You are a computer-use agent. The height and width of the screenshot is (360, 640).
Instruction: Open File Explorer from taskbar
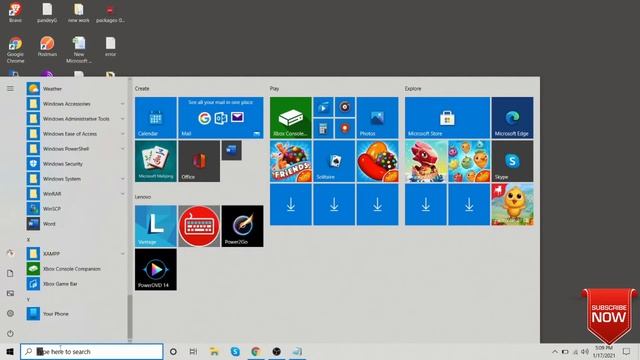[x=214, y=351]
